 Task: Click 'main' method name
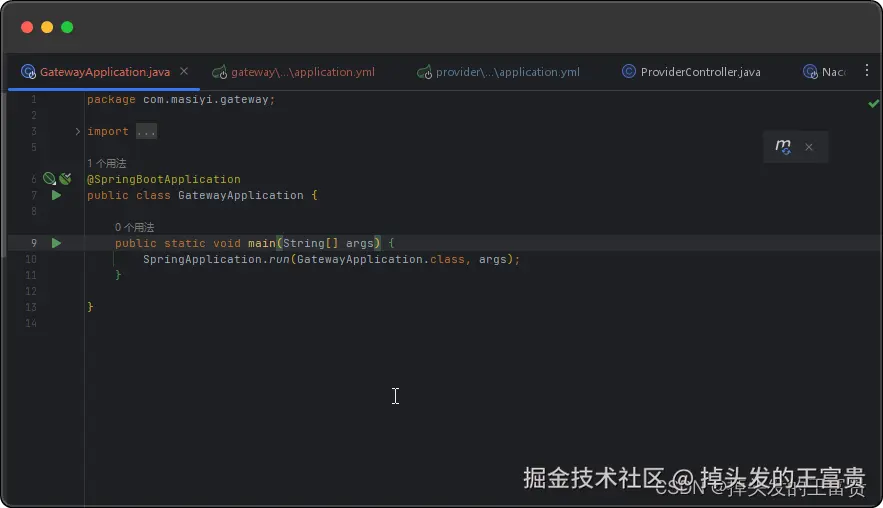262,243
